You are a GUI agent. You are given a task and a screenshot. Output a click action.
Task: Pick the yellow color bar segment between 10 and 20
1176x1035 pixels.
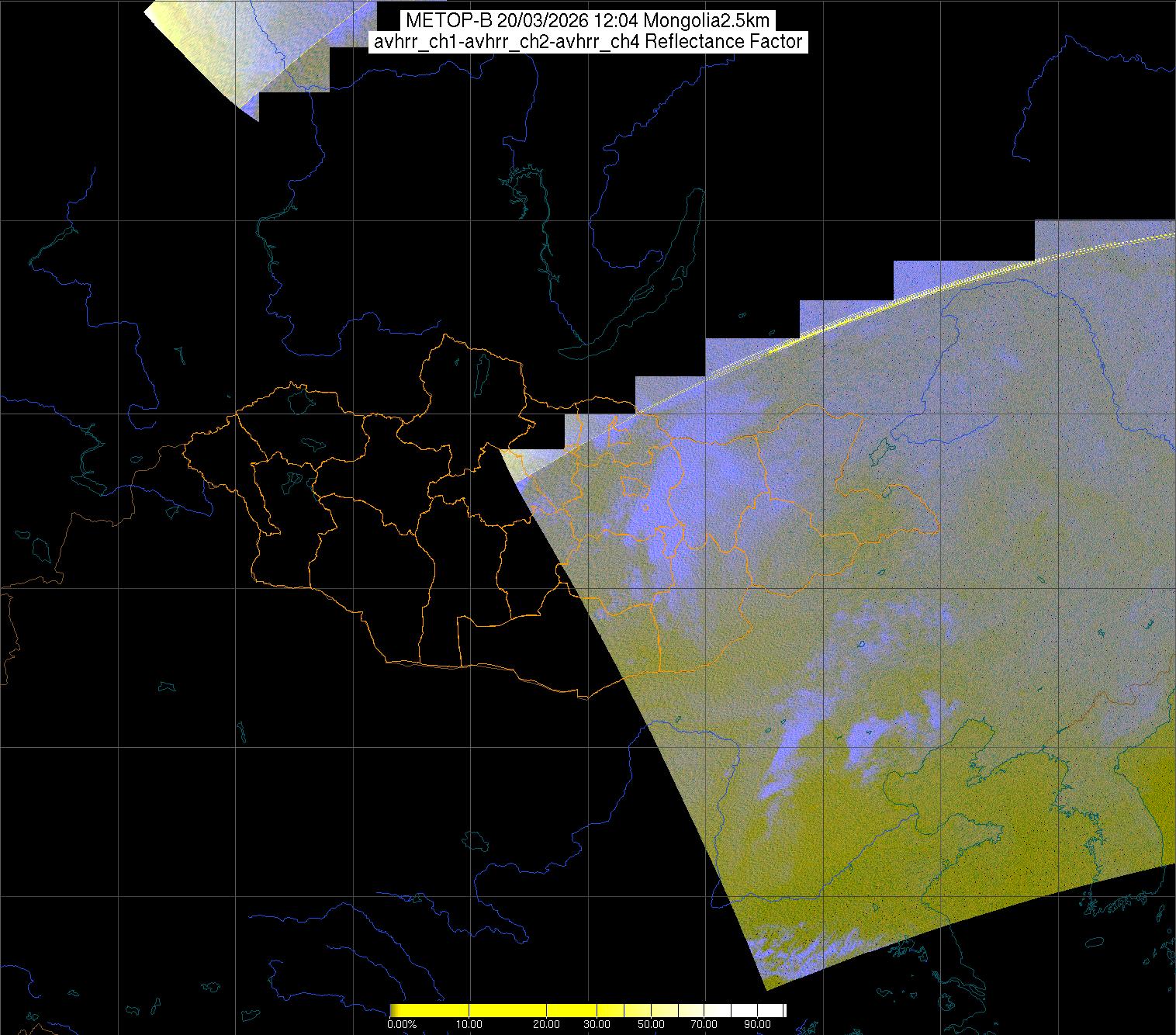(x=508, y=1010)
